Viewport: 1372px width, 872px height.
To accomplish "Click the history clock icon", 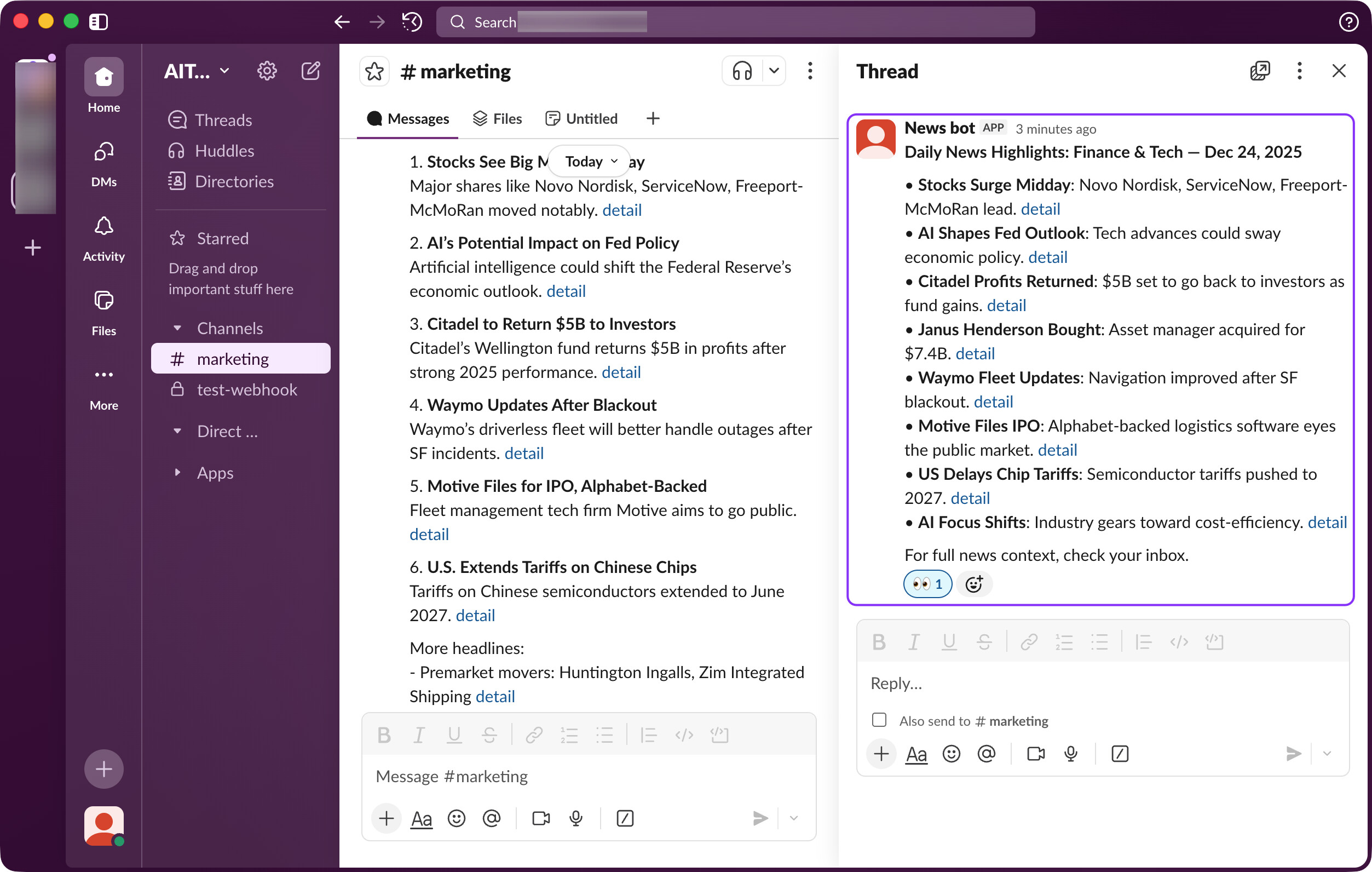I will [412, 22].
